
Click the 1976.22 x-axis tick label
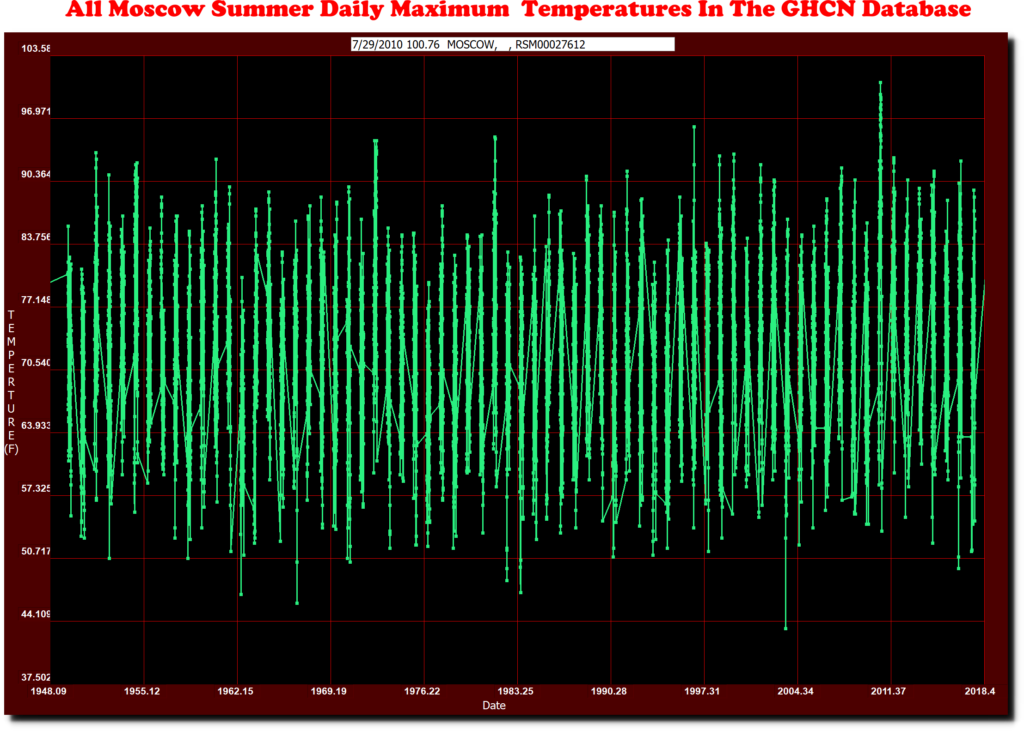[422, 691]
